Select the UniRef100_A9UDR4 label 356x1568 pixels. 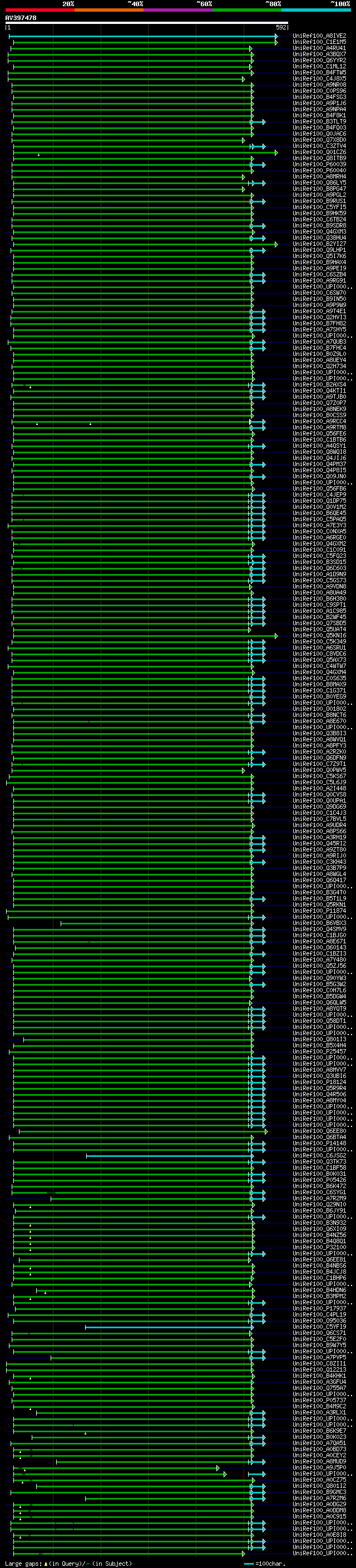pos(319,825)
